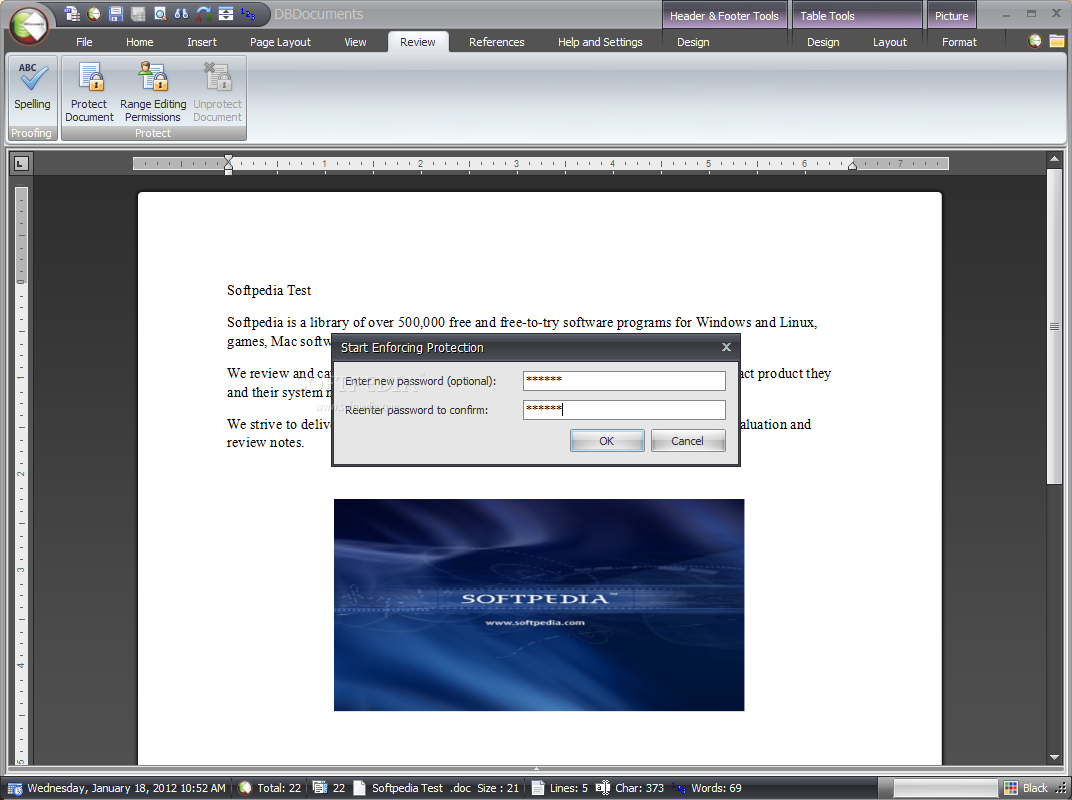The height and width of the screenshot is (800, 1072).
Task: Click the binoculars Find icon
Action: point(181,14)
